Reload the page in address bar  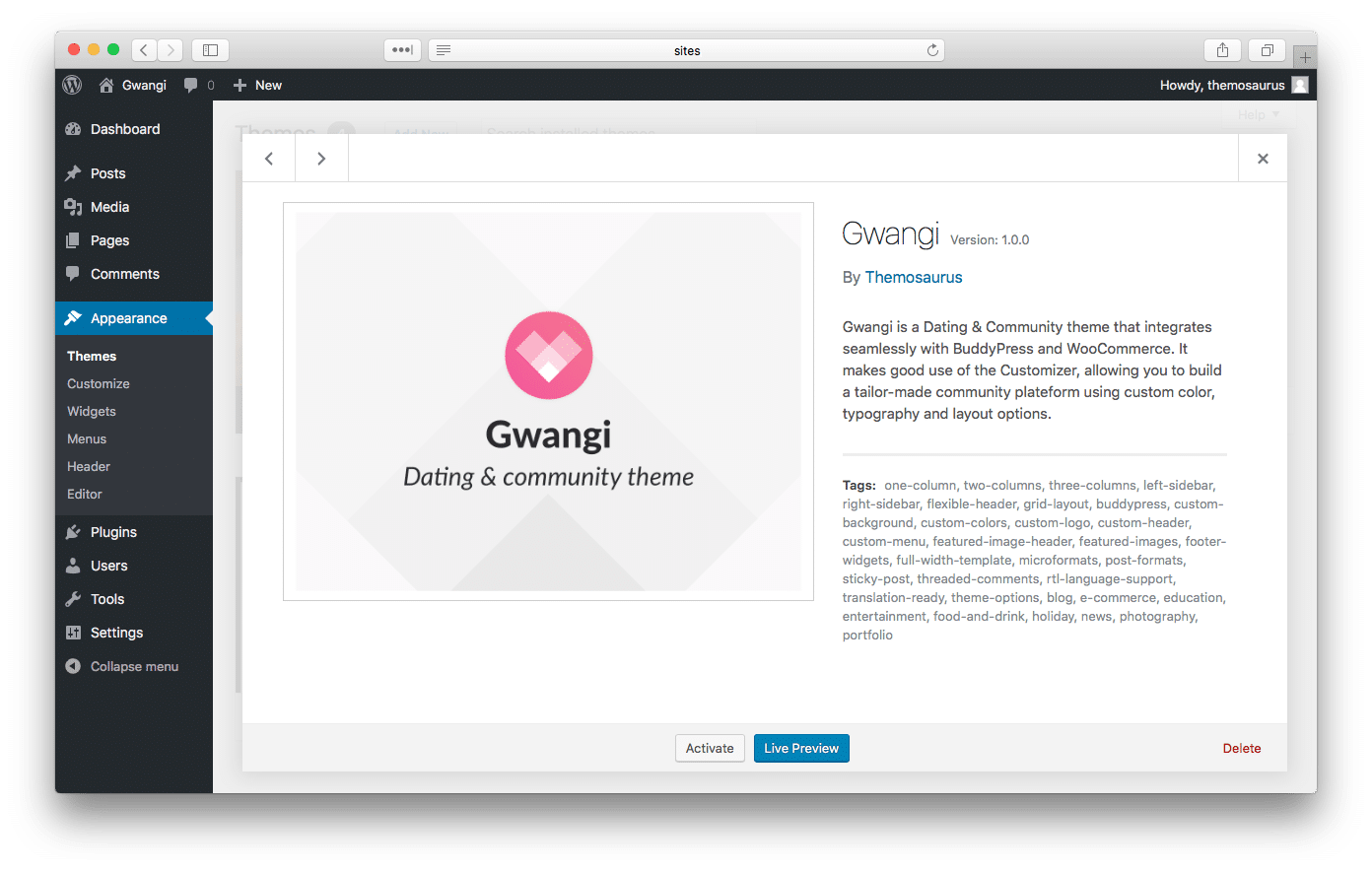pyautogui.click(x=932, y=50)
